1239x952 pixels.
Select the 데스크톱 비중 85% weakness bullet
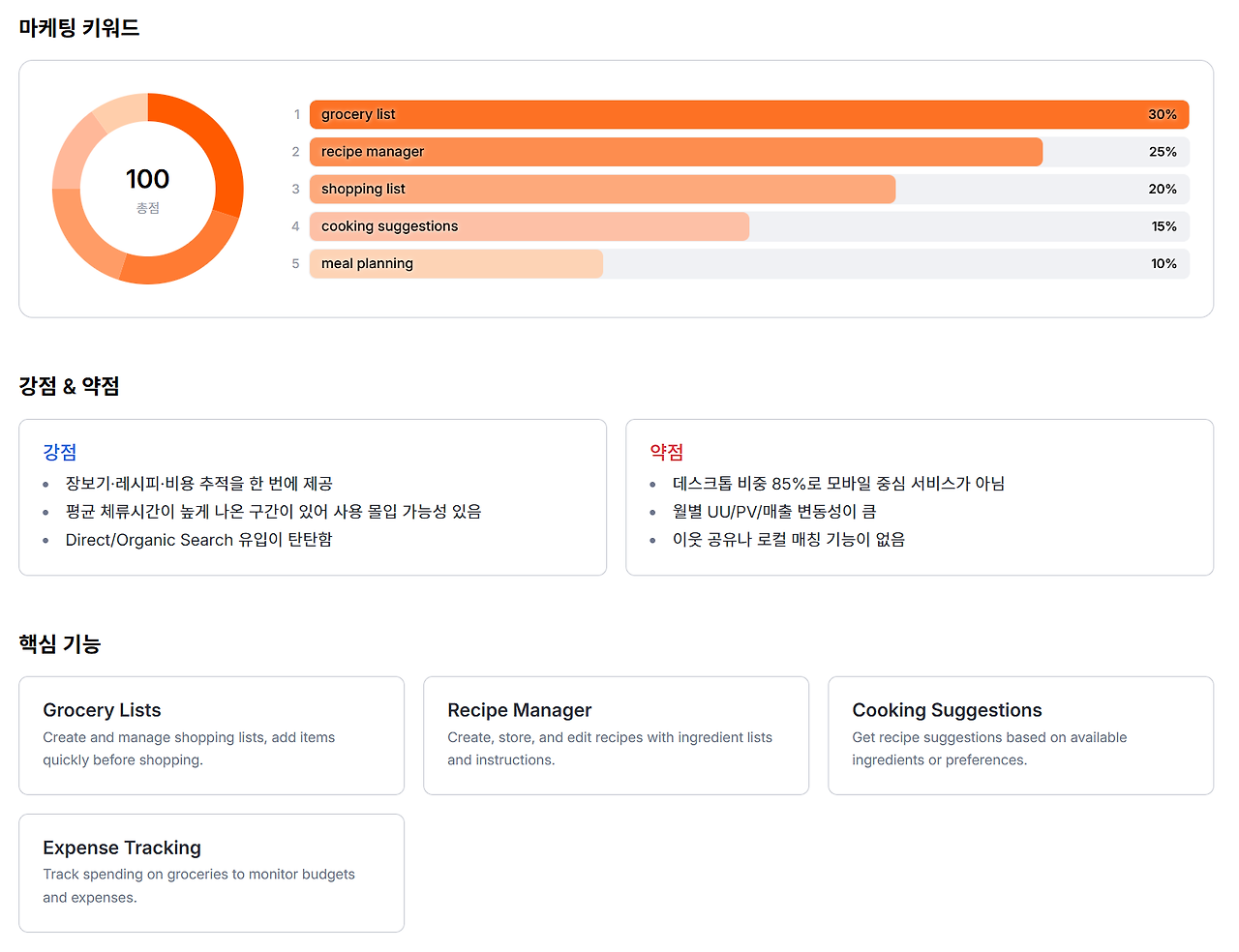[838, 484]
